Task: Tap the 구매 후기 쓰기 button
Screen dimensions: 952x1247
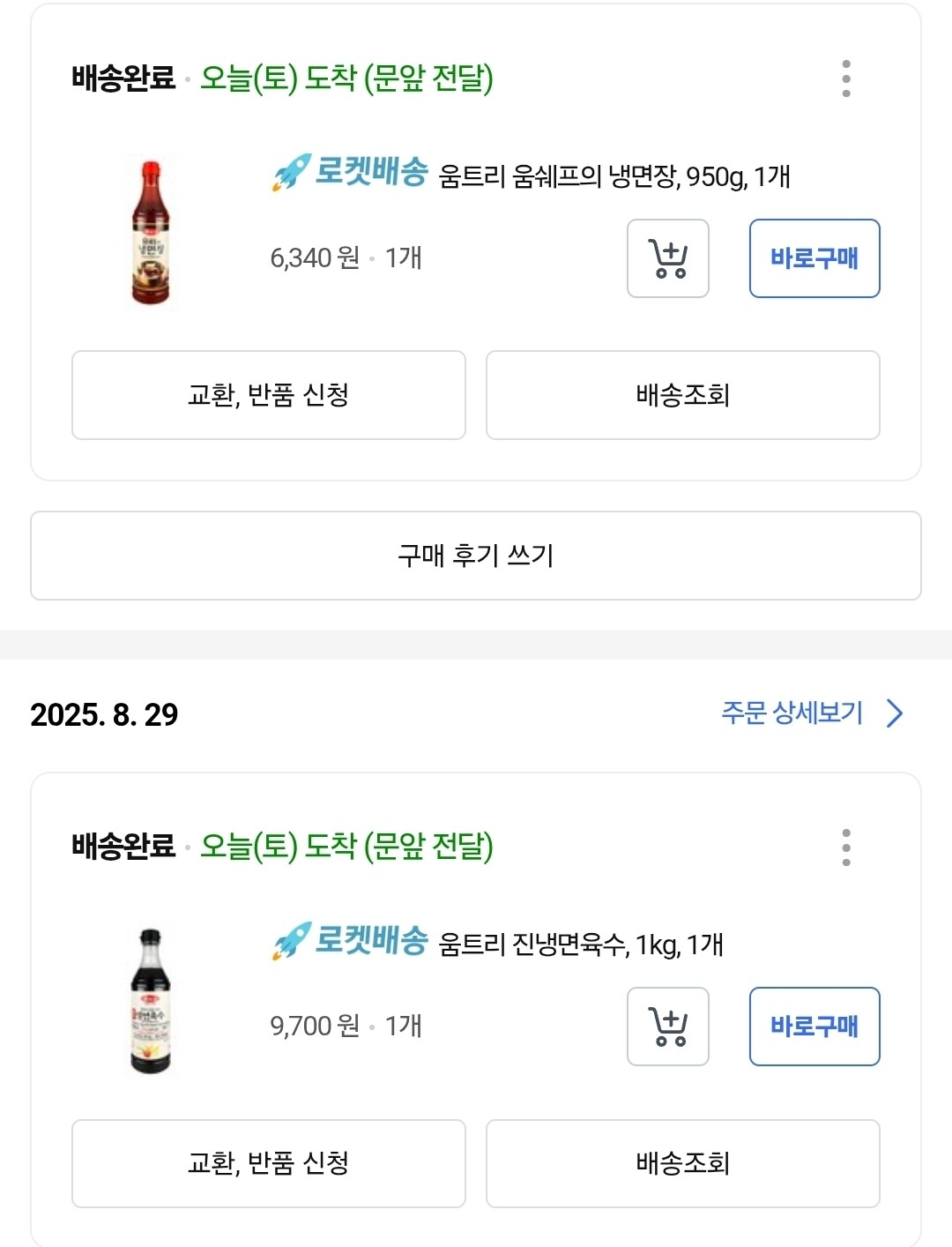Action: click(476, 556)
